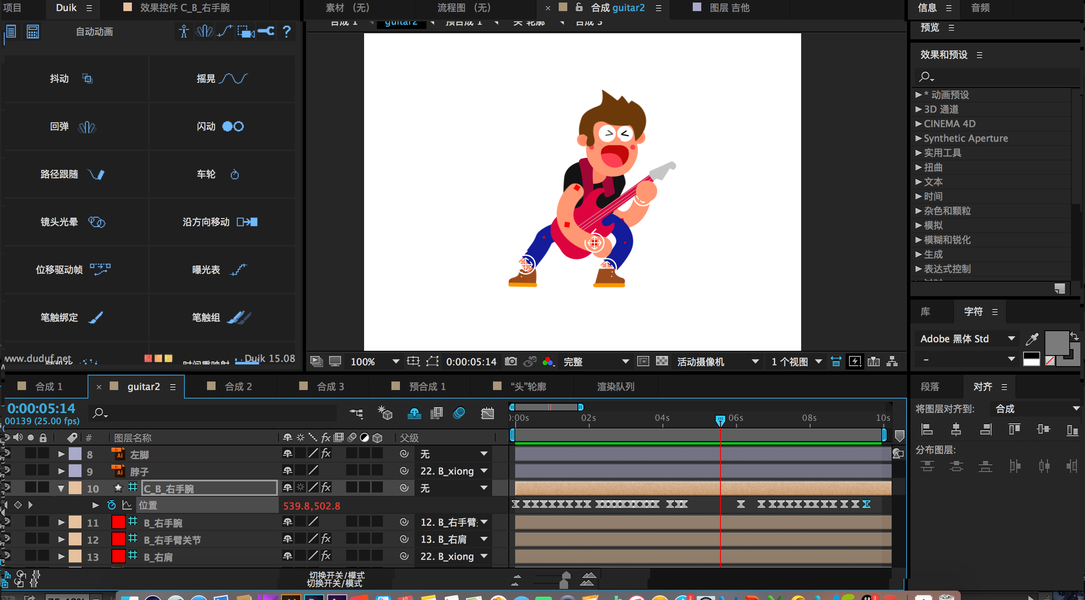Open the 完整 resolution dropdown
The image size is (1085, 600).
click(x=596, y=361)
